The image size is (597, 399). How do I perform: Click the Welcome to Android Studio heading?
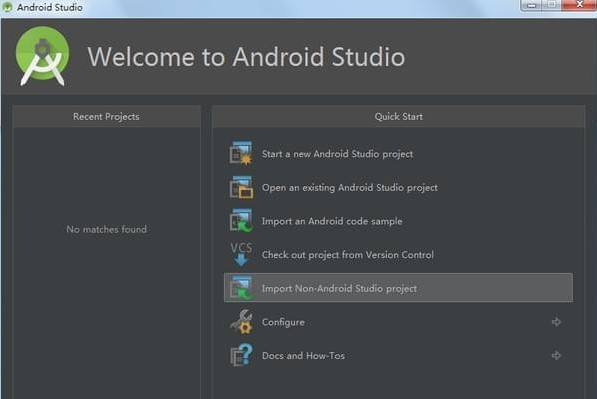(x=246, y=57)
